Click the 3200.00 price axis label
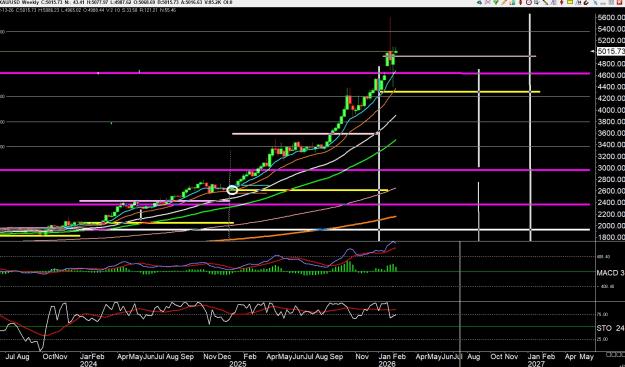 point(611,157)
